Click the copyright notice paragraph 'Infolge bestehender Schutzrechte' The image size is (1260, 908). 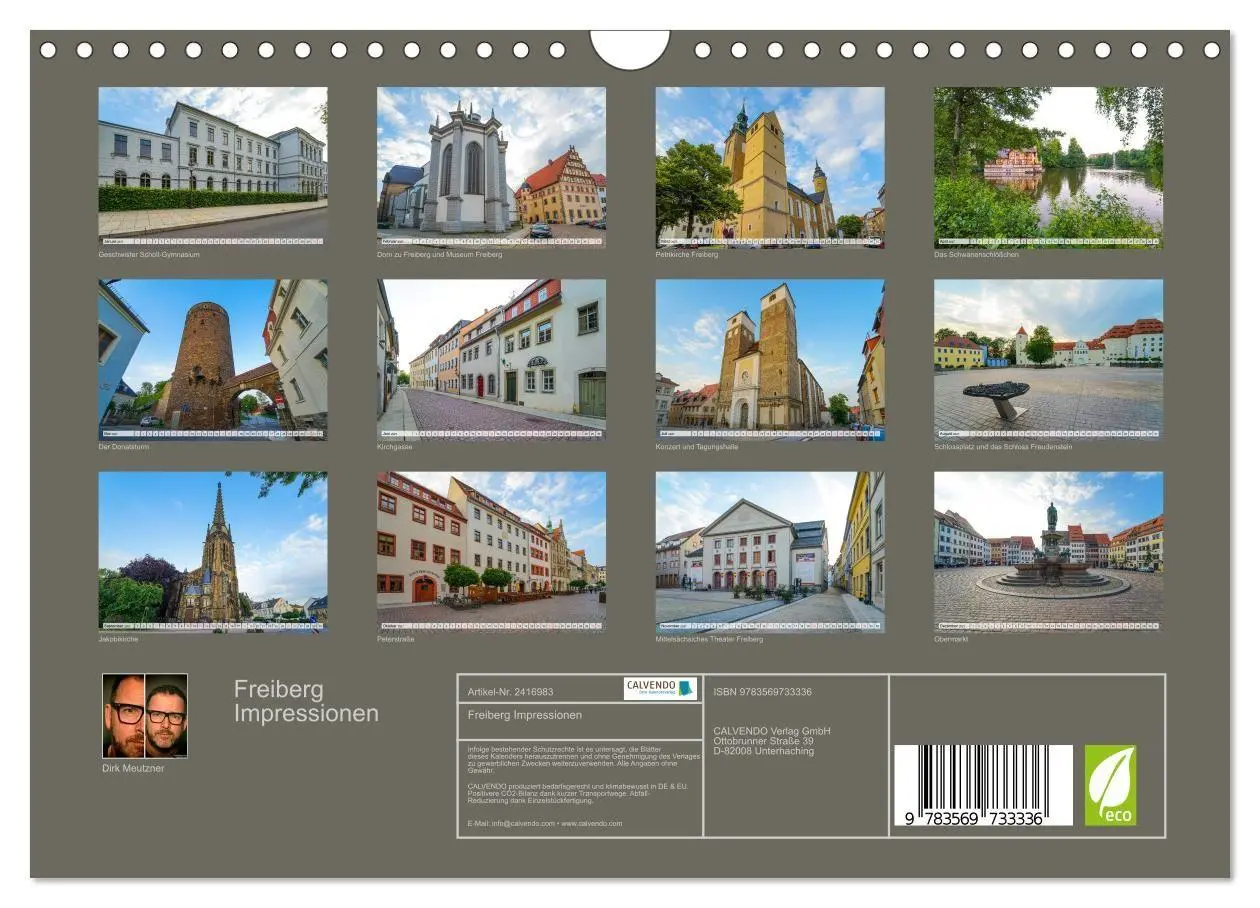click(584, 759)
